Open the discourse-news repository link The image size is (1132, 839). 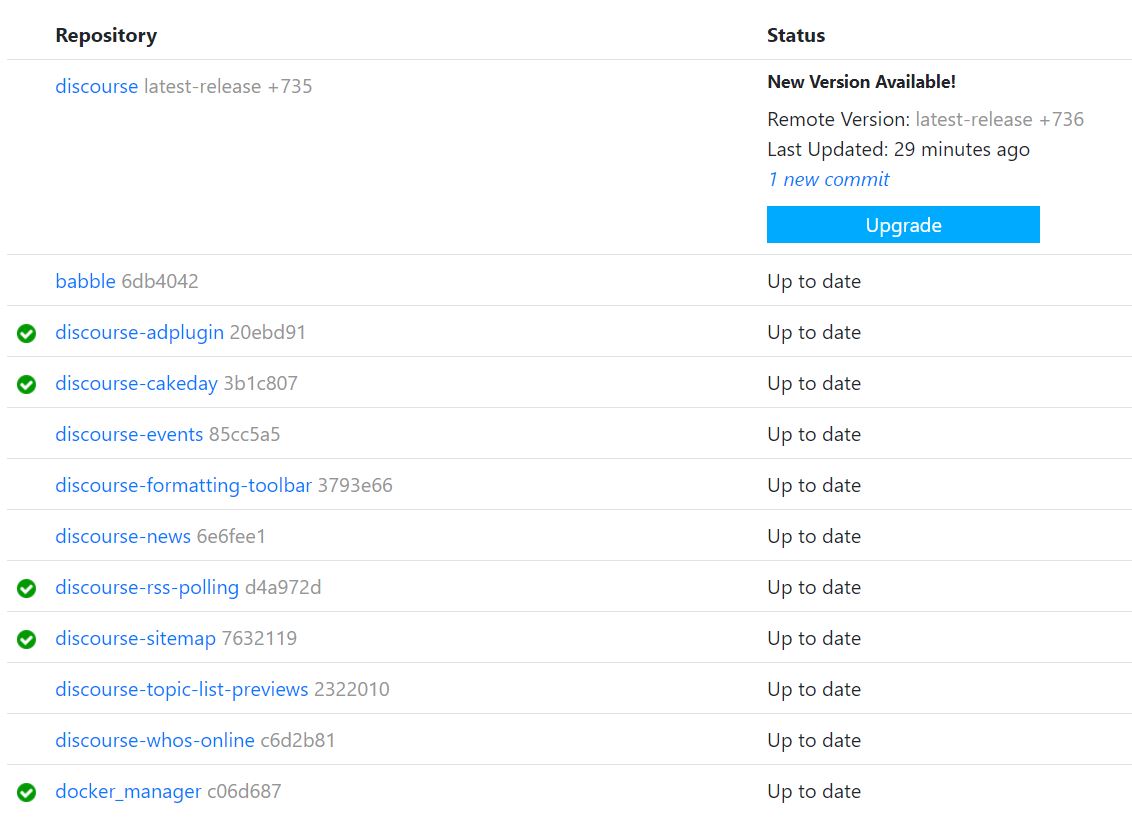pos(123,536)
